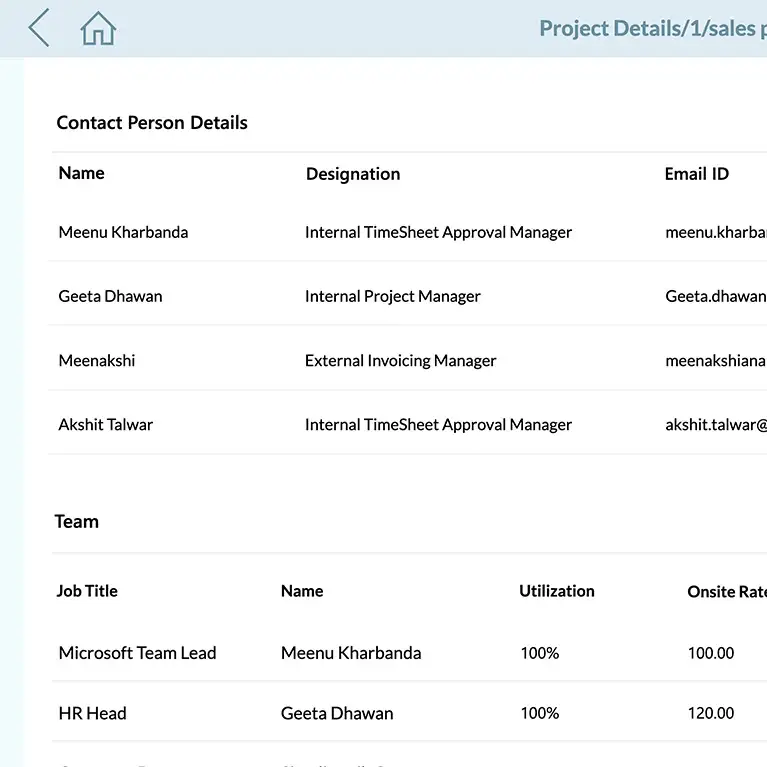Click Geeta Dhawan in Team table

pos(337,713)
